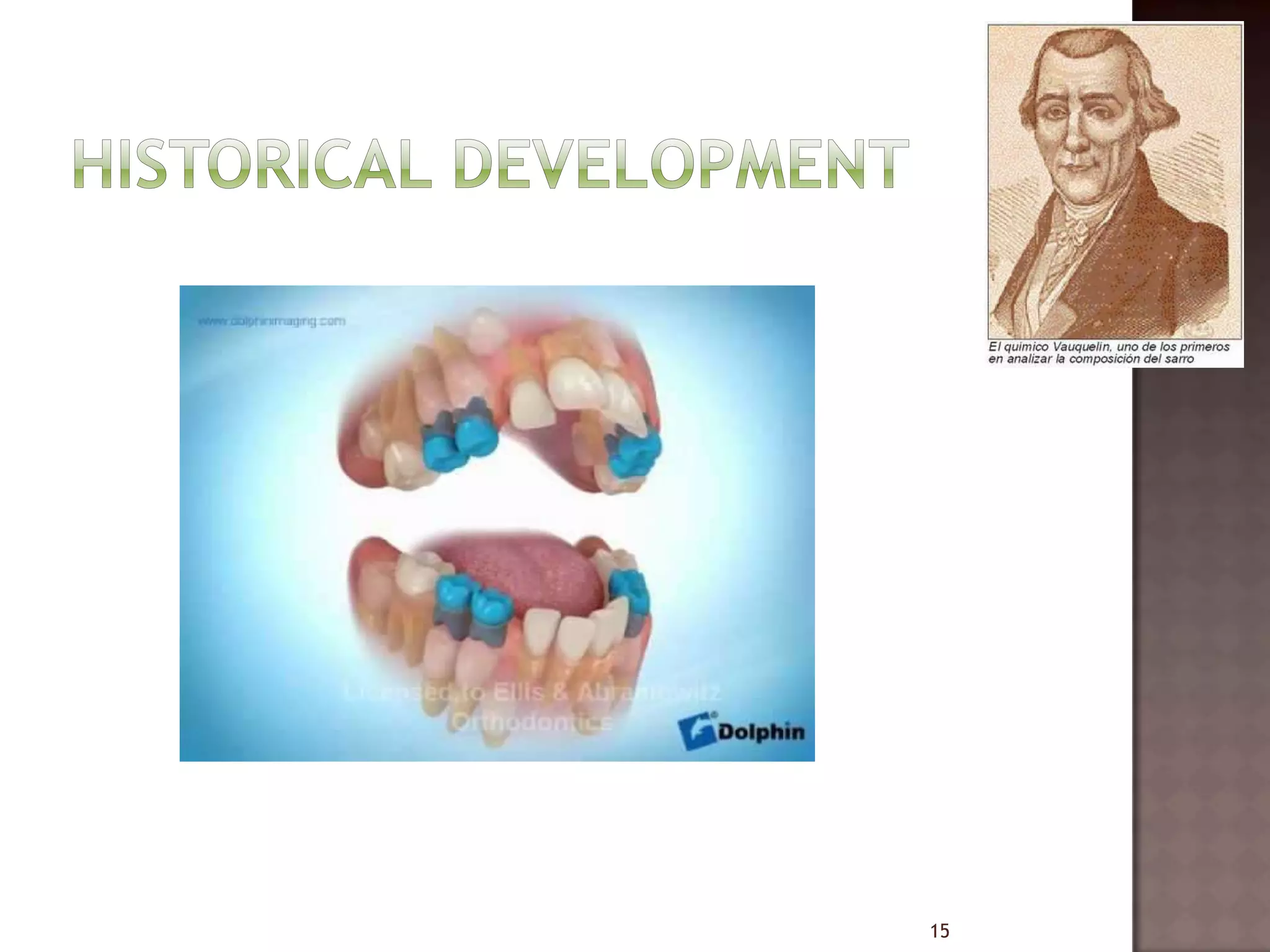
Task: Select the dental animation image
Action: pyautogui.click(x=497, y=522)
